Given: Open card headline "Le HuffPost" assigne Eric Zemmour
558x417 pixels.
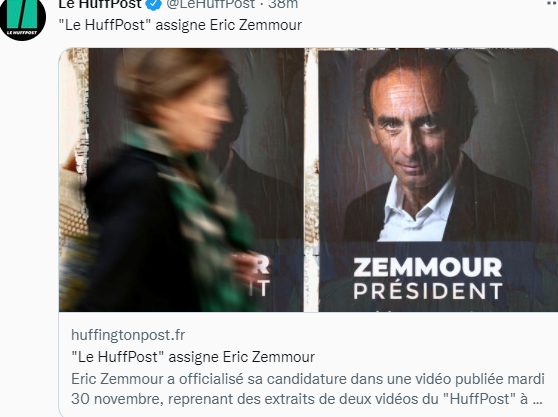Looking at the screenshot, I should 193,357.
